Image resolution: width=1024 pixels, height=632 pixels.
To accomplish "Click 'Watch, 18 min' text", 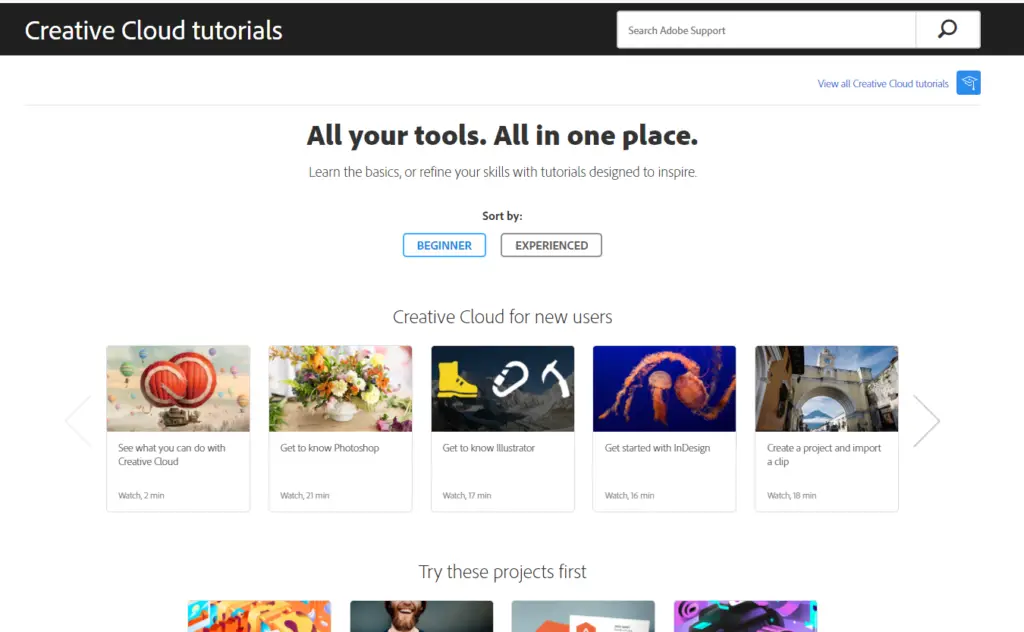I will pos(792,496).
